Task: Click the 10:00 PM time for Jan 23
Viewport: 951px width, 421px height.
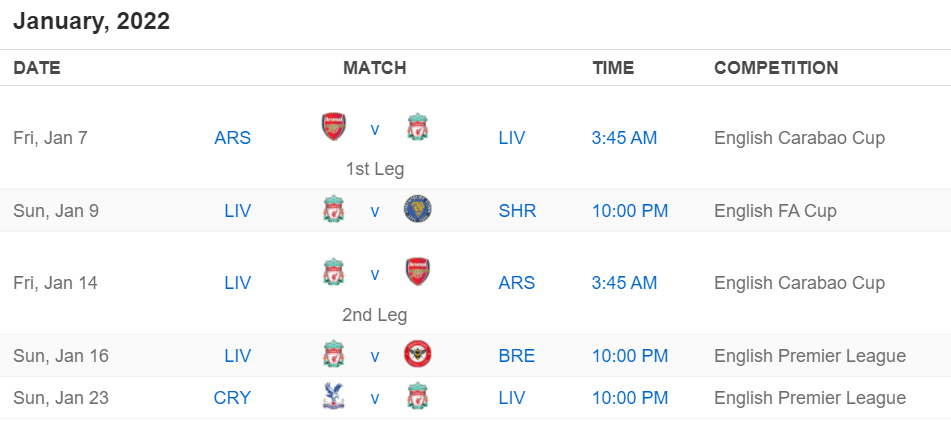Action: pyautogui.click(x=630, y=398)
